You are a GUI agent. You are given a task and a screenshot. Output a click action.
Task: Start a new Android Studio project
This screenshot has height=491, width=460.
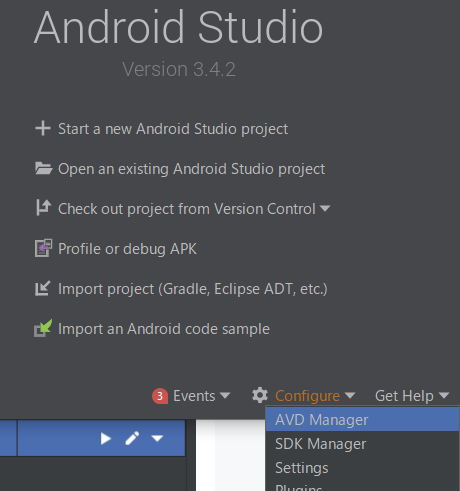pos(173,129)
